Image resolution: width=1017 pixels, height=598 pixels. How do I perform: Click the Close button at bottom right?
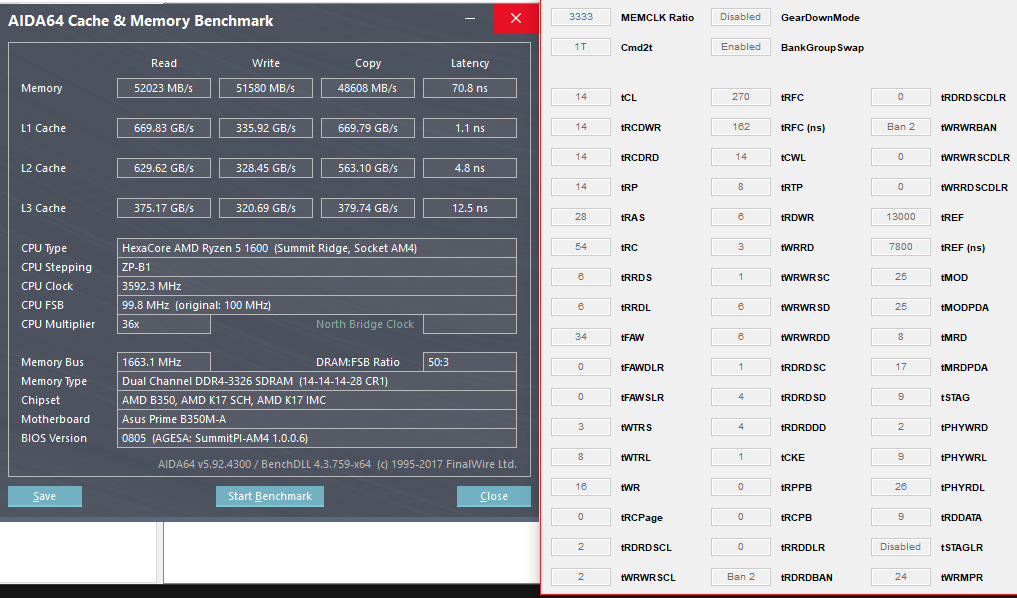[494, 496]
